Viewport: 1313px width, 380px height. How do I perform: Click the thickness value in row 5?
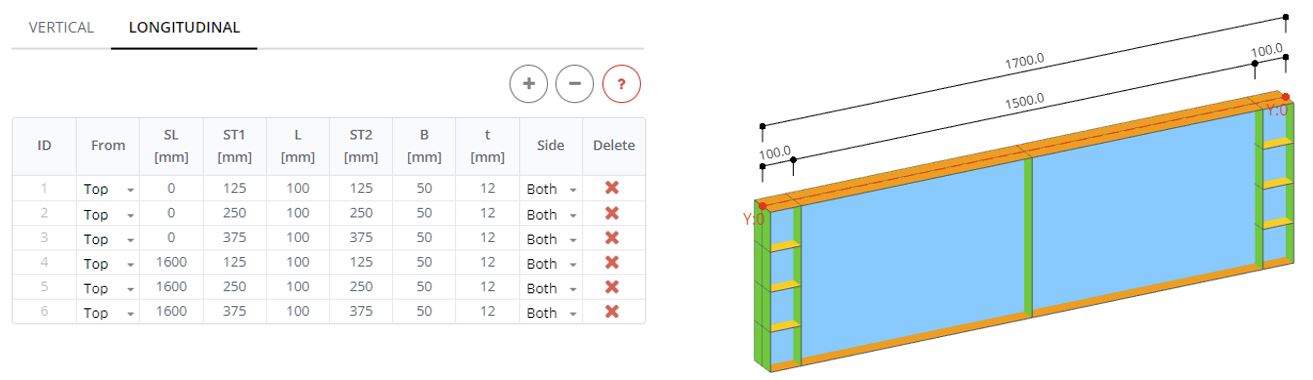[x=487, y=288]
